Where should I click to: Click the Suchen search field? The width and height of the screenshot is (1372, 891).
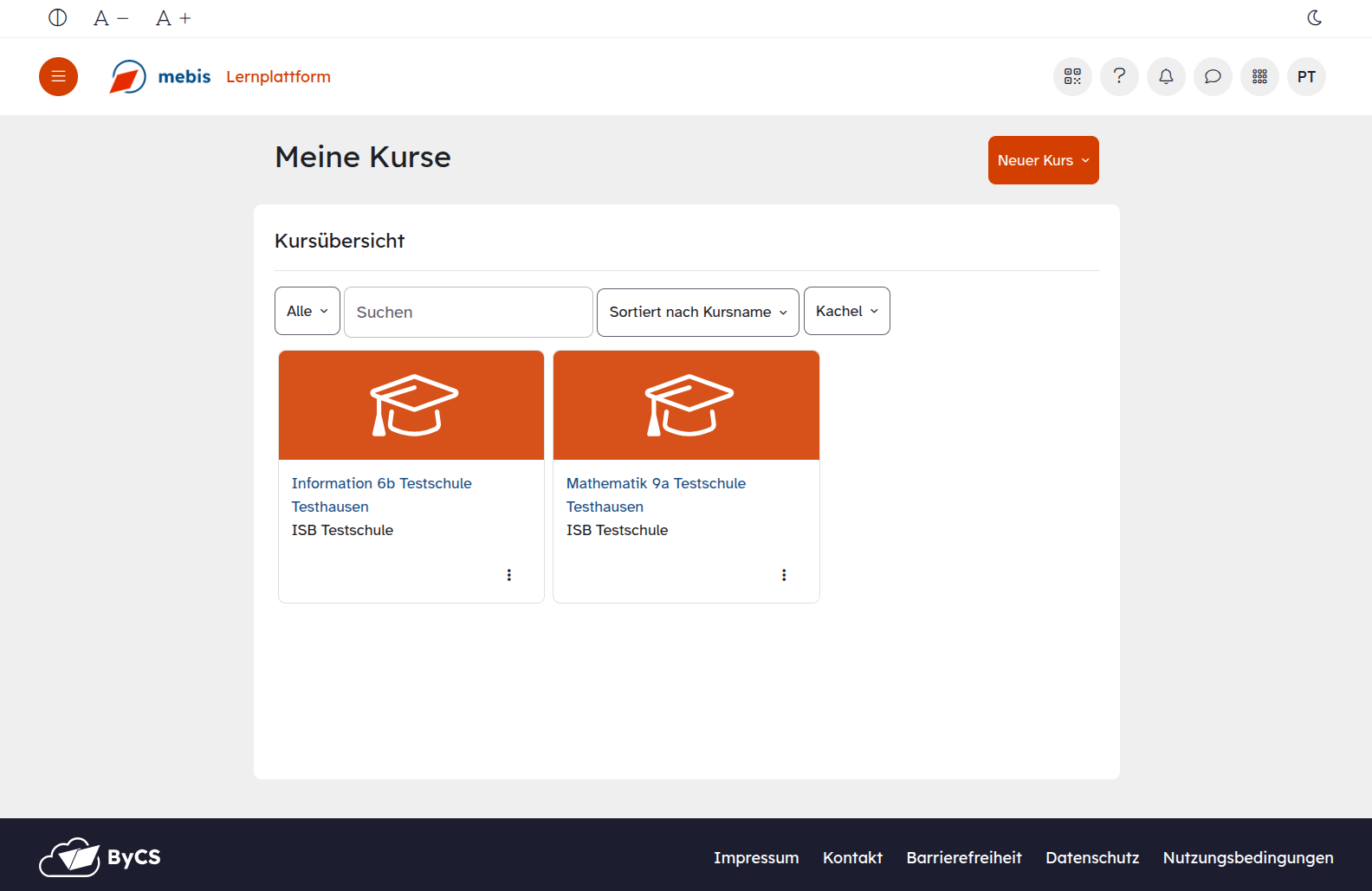tap(468, 312)
